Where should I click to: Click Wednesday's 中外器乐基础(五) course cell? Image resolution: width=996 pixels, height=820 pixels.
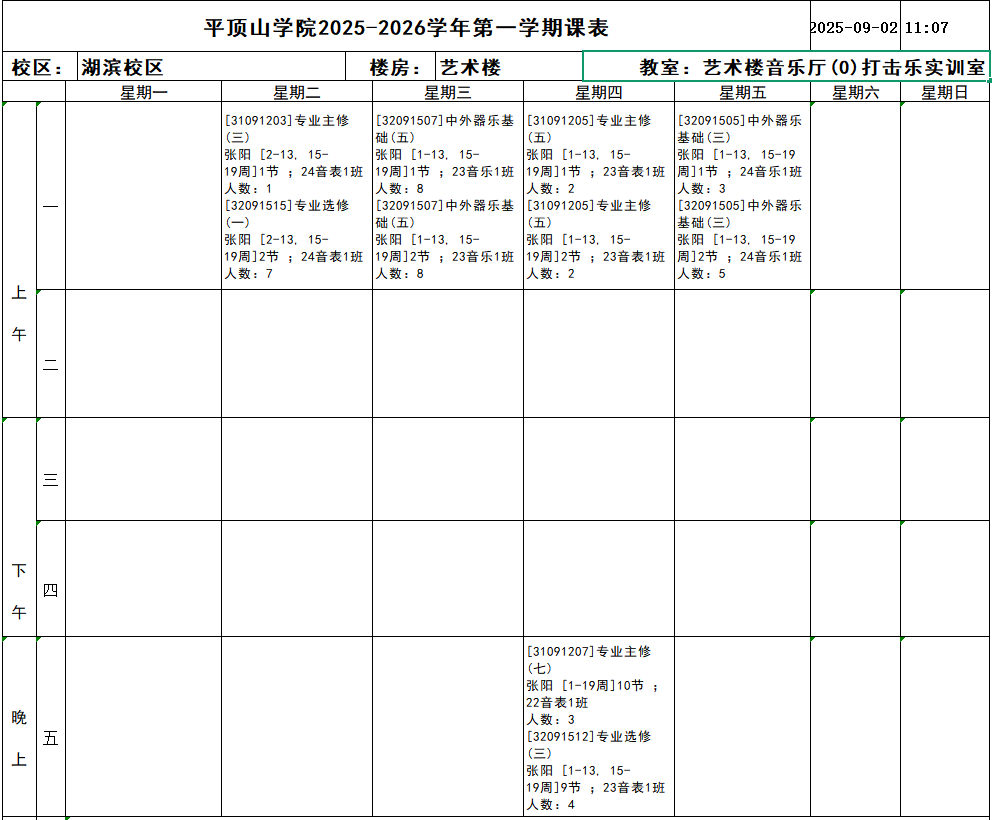(447, 196)
